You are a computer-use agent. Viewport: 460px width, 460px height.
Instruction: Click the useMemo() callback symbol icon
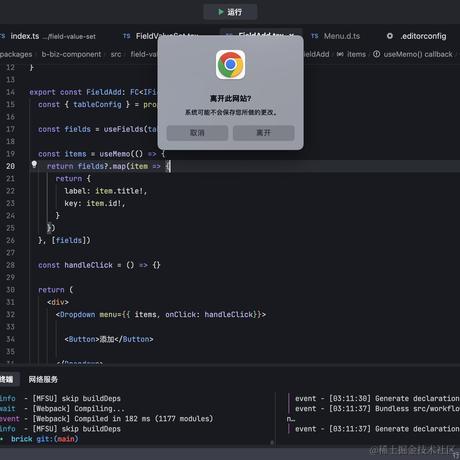click(376, 54)
